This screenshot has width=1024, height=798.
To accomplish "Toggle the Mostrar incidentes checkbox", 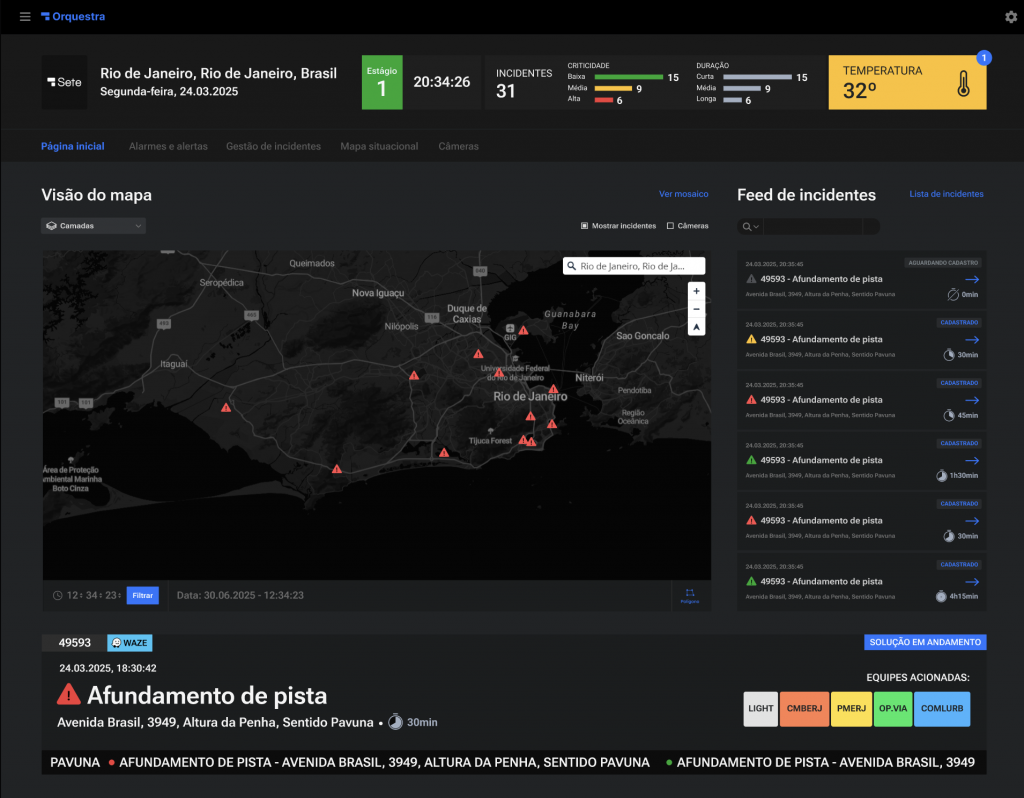I will (585, 226).
